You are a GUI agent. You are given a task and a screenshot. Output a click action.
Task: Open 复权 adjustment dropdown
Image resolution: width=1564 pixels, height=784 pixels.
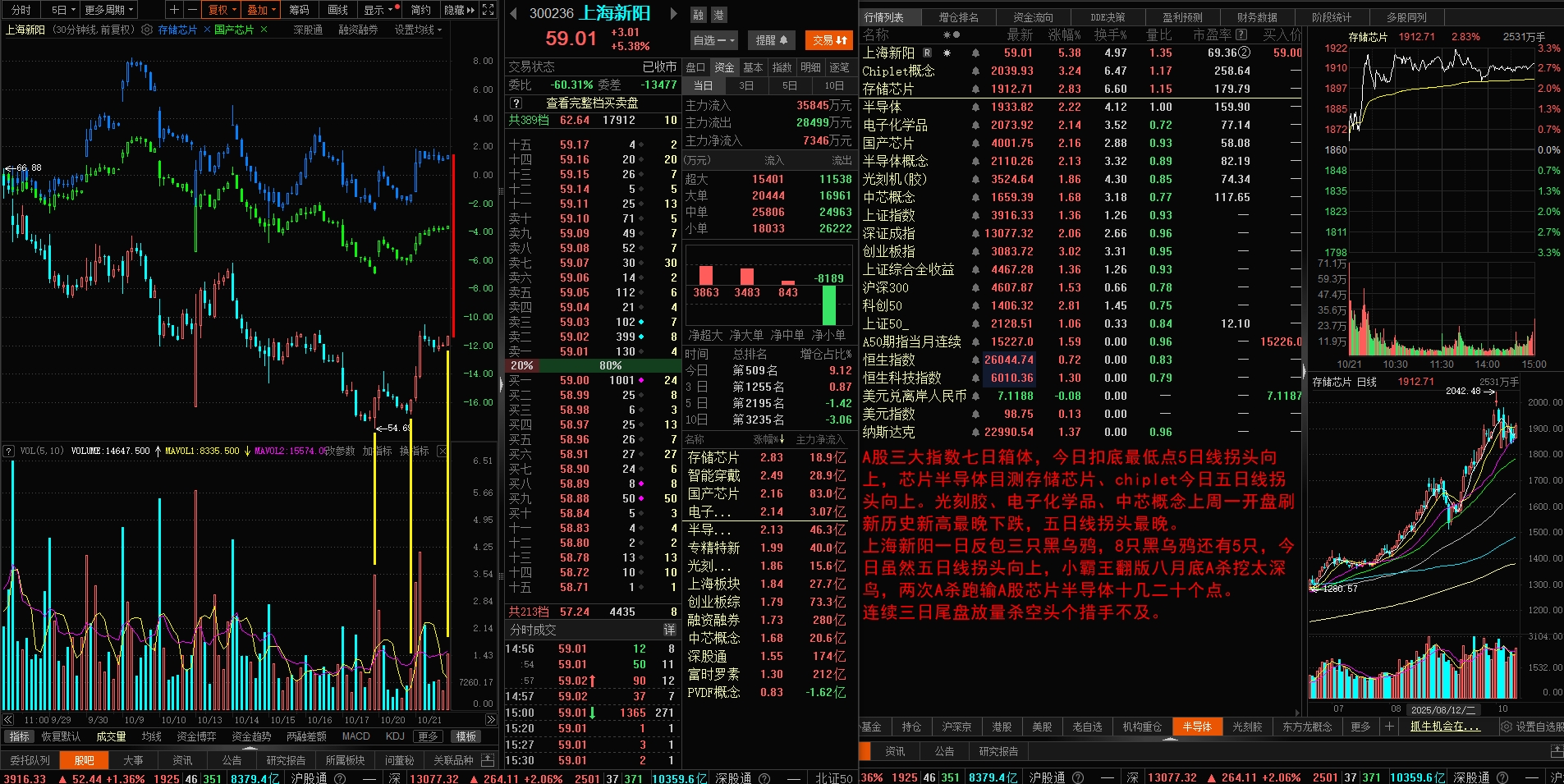[222, 10]
